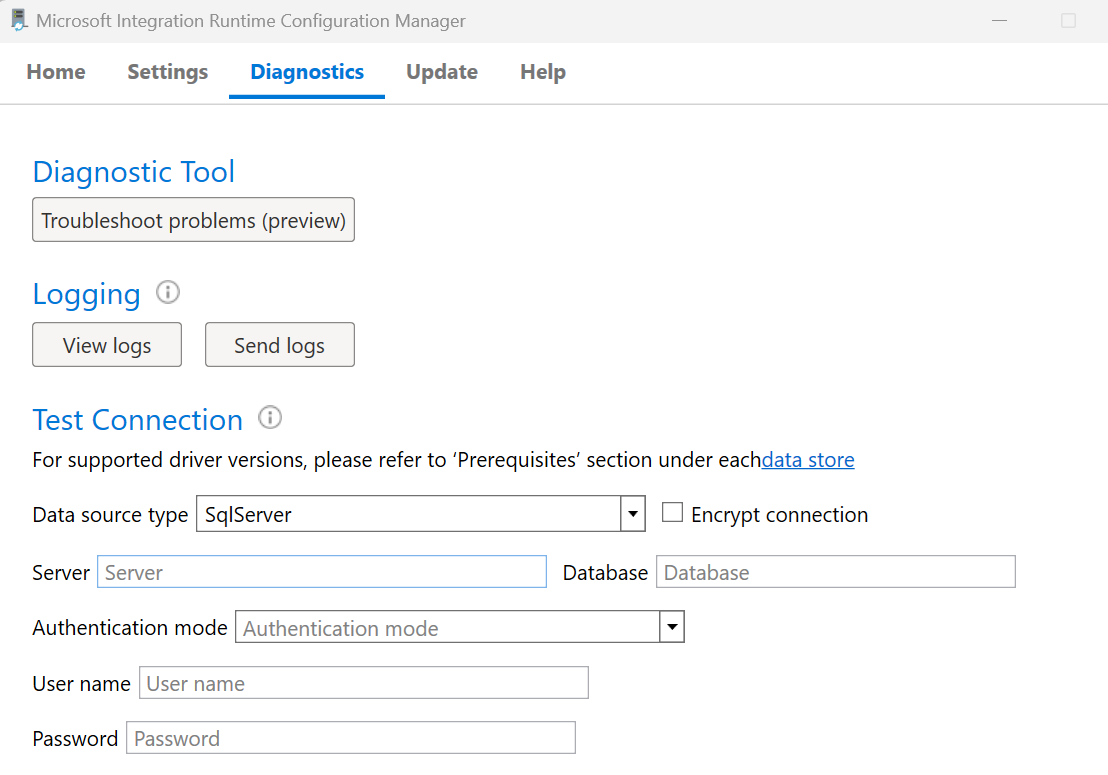Click the Test Connection heading text
Image resolution: width=1108 pixels, height=775 pixels.
click(138, 420)
